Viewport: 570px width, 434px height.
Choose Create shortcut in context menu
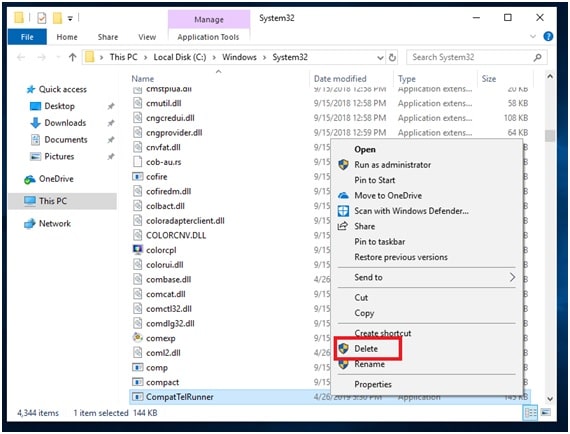[383, 333]
